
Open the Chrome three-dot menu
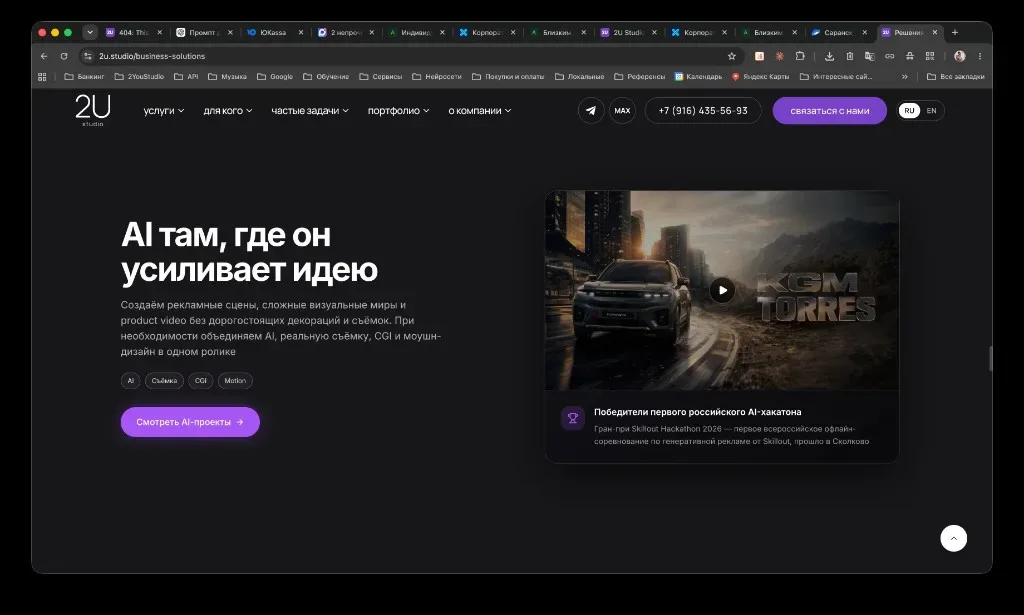pos(980,56)
